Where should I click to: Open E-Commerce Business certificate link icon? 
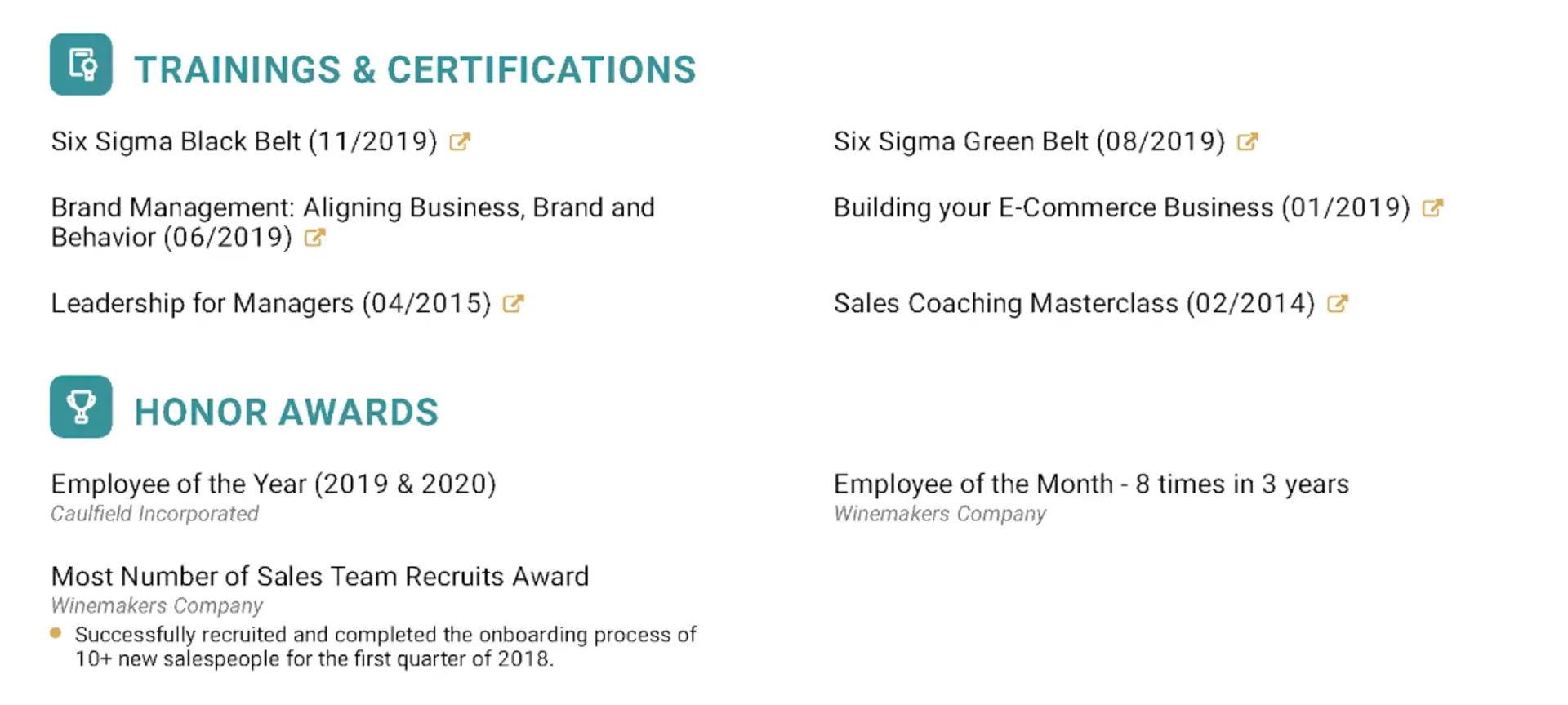click(1432, 208)
